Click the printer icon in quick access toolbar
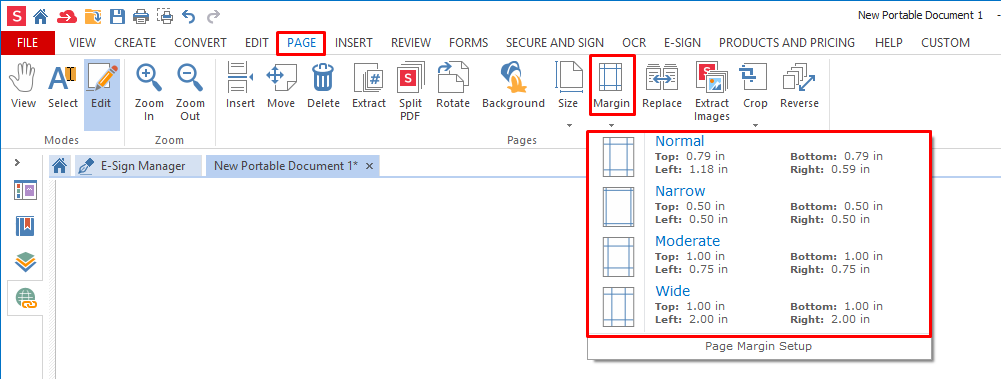 pyautogui.click(x=141, y=16)
